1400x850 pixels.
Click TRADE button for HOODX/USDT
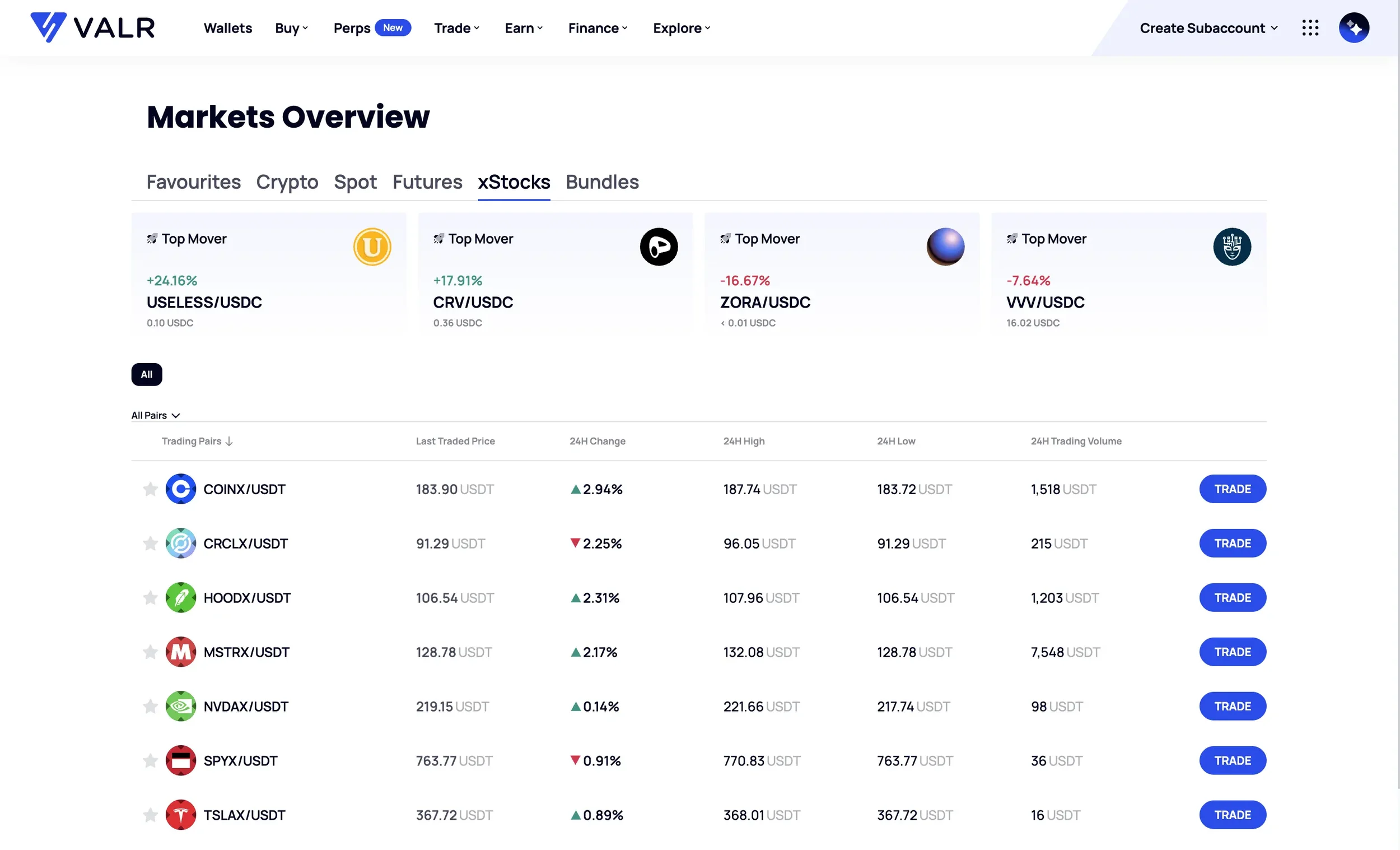click(1233, 597)
